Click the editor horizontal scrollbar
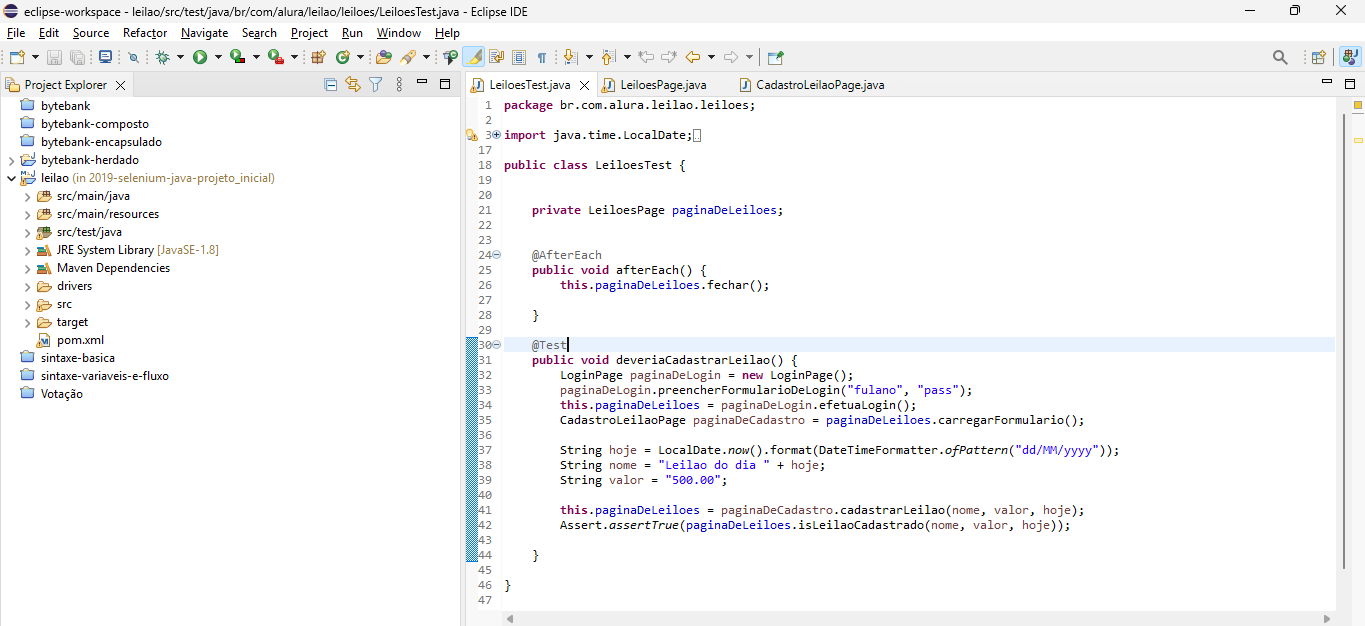The image size is (1365, 626). (x=918, y=619)
